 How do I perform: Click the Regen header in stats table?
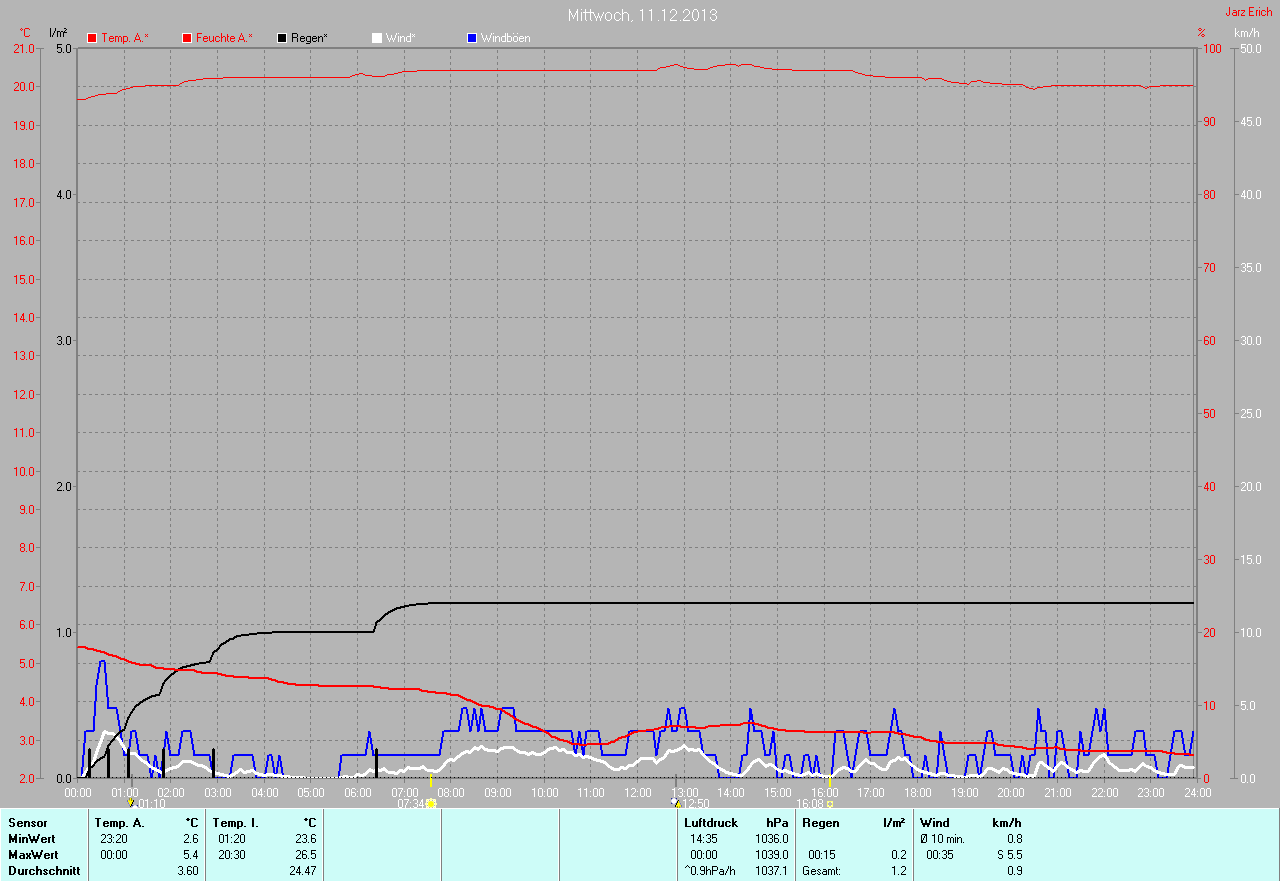821,823
